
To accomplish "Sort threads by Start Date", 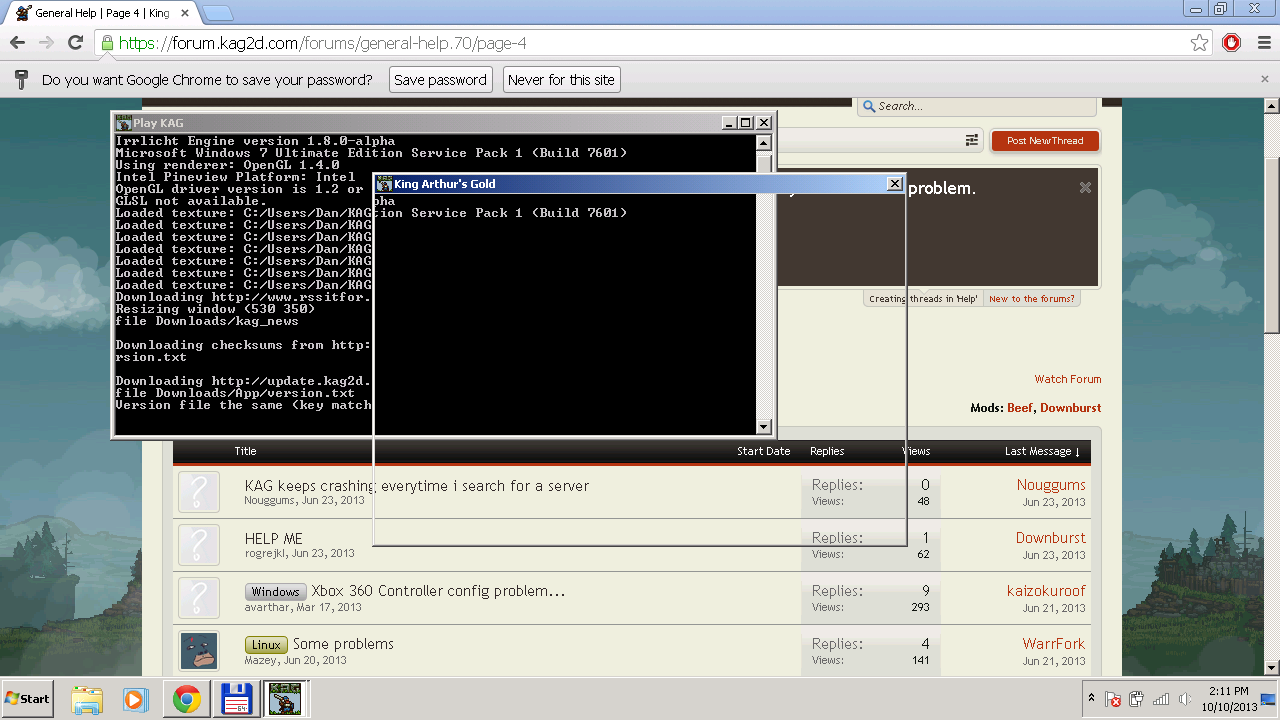I will (763, 451).
